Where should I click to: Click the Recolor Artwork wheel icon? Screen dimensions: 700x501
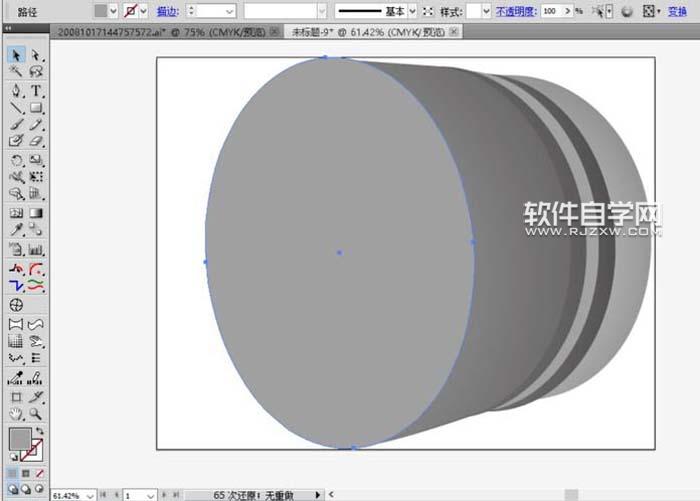pyautogui.click(x=627, y=12)
